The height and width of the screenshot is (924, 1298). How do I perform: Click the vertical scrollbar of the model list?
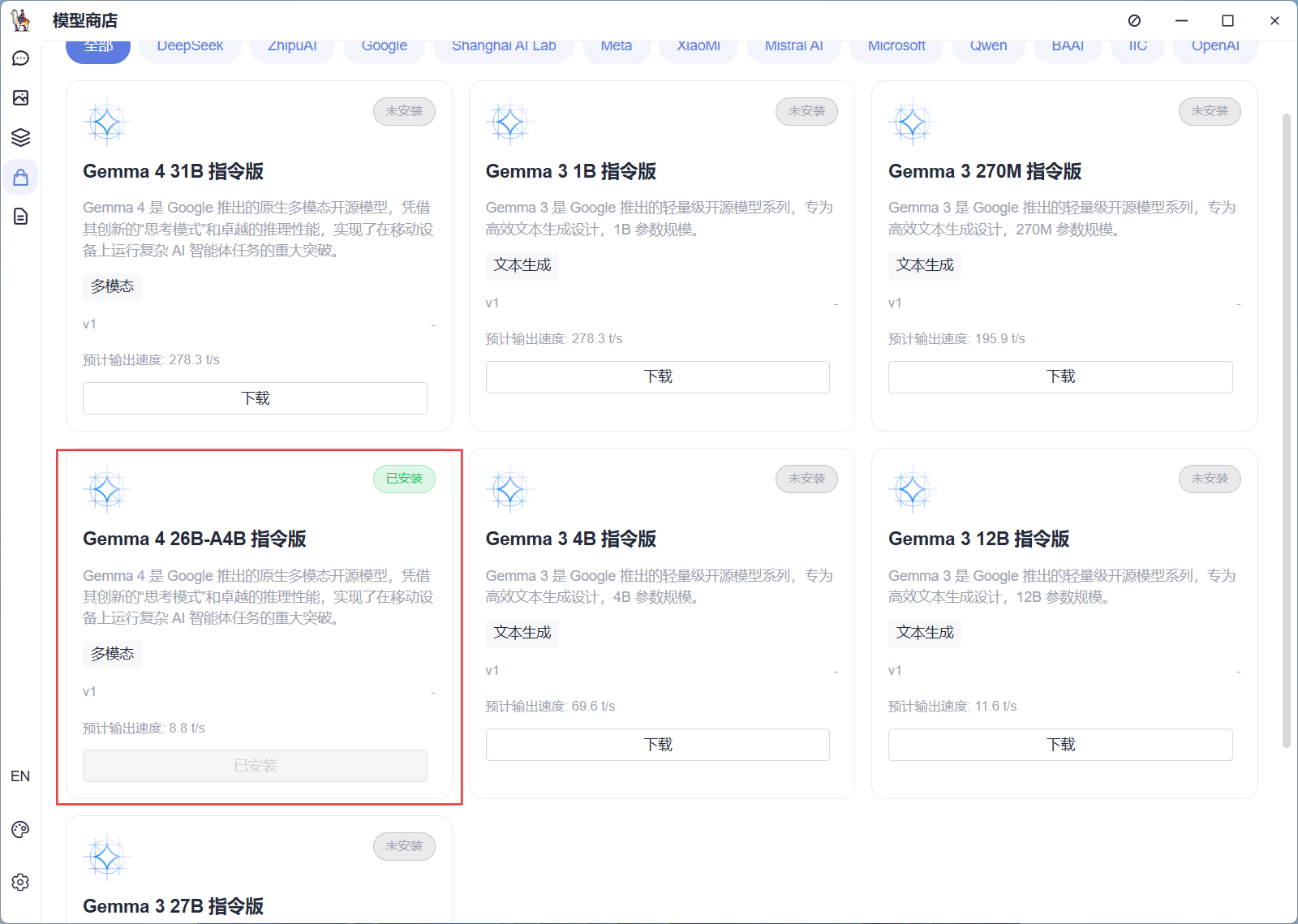[1286, 430]
